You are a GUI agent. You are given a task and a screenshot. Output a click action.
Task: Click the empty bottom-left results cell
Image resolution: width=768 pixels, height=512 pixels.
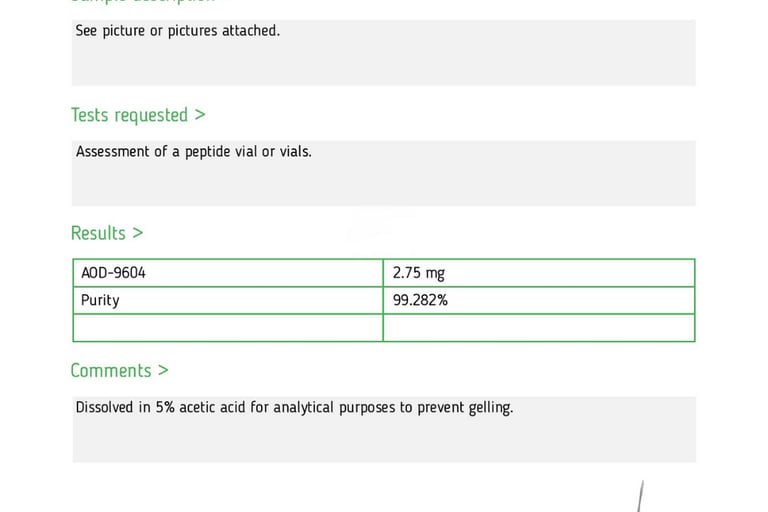[227, 328]
